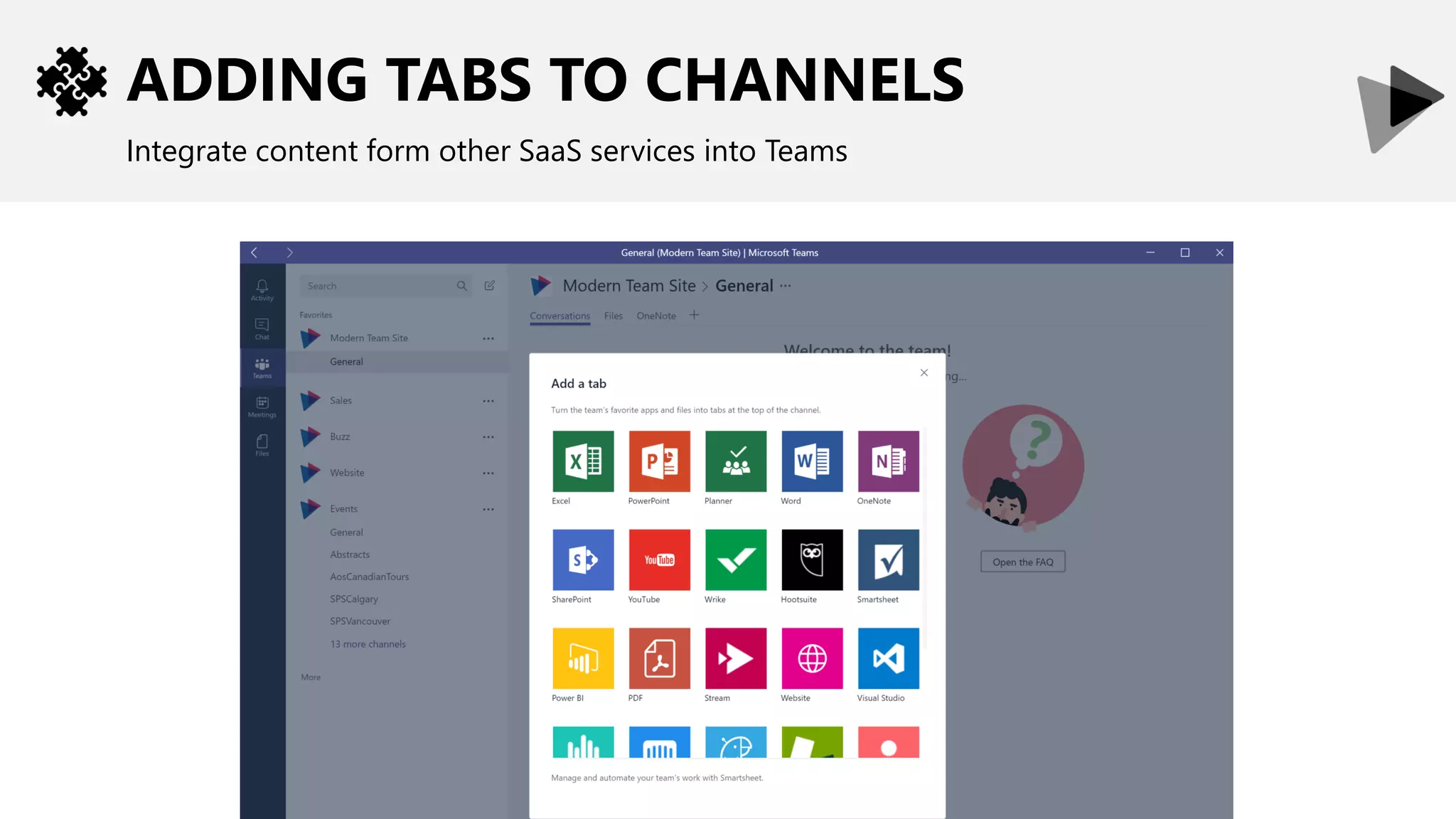Select General channel under Modern Team Site
1456x819 pixels.
click(398, 362)
